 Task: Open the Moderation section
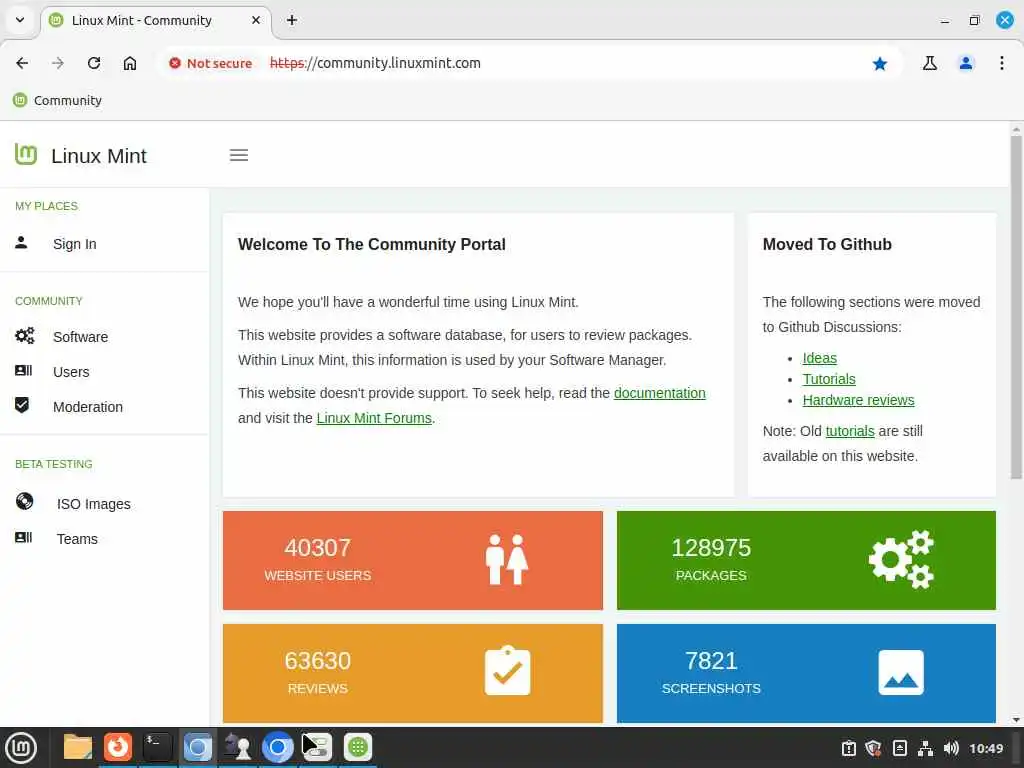pyautogui.click(x=88, y=407)
